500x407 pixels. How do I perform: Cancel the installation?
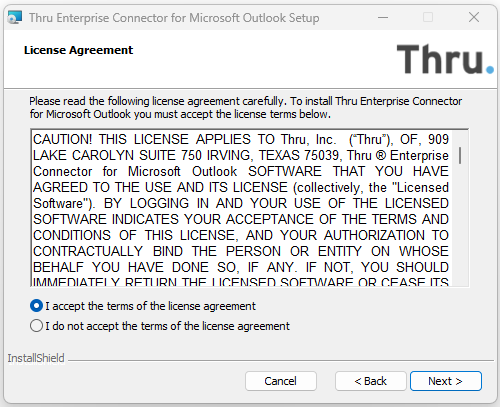[281, 381]
